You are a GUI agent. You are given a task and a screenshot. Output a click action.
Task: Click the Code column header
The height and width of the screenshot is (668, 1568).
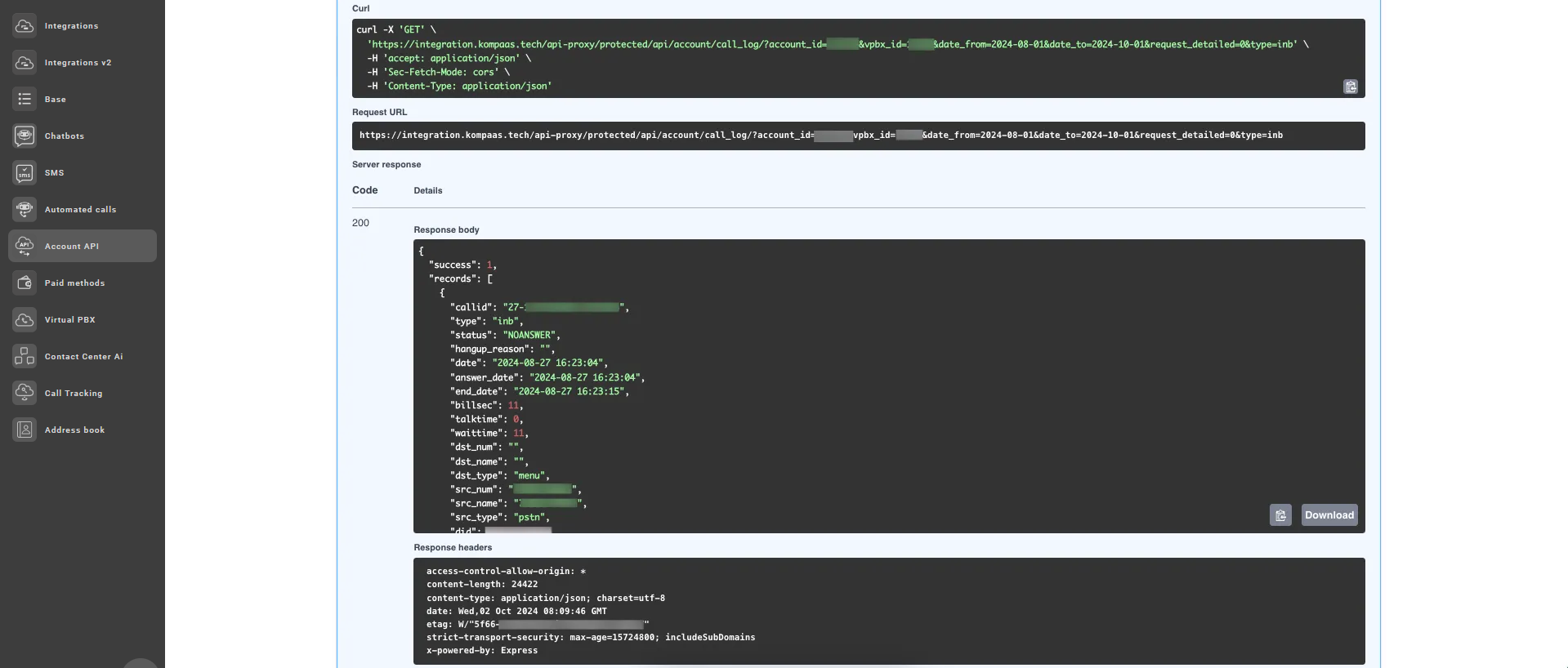[x=364, y=190]
